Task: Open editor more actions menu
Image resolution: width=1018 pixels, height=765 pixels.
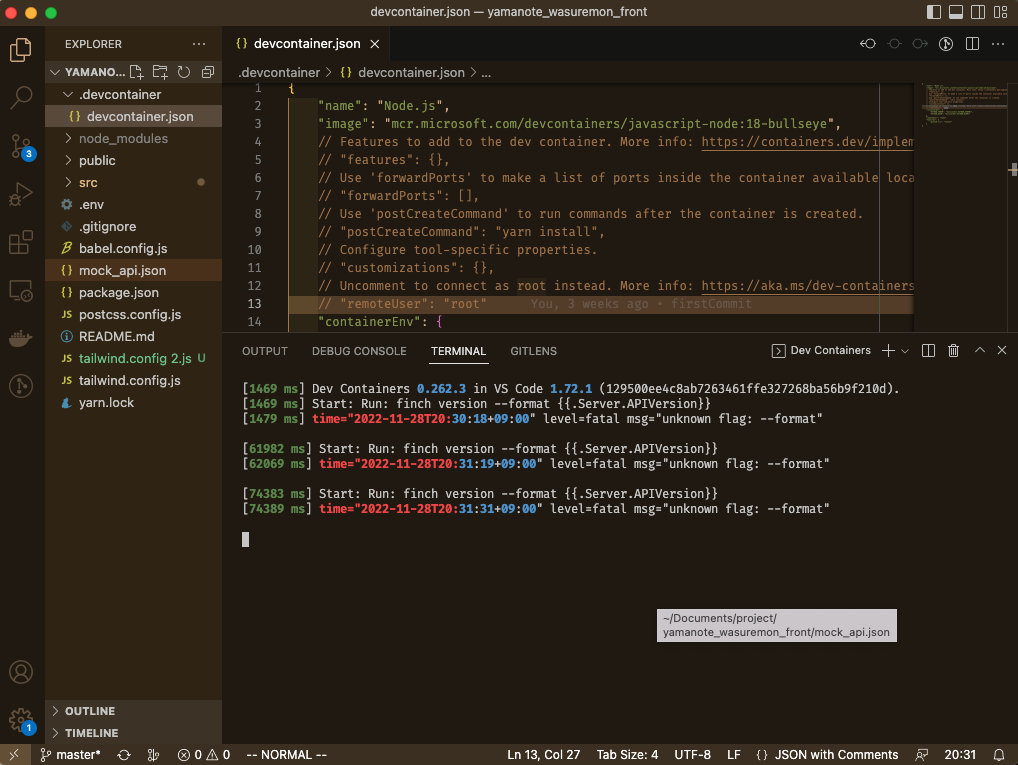Action: (x=998, y=44)
